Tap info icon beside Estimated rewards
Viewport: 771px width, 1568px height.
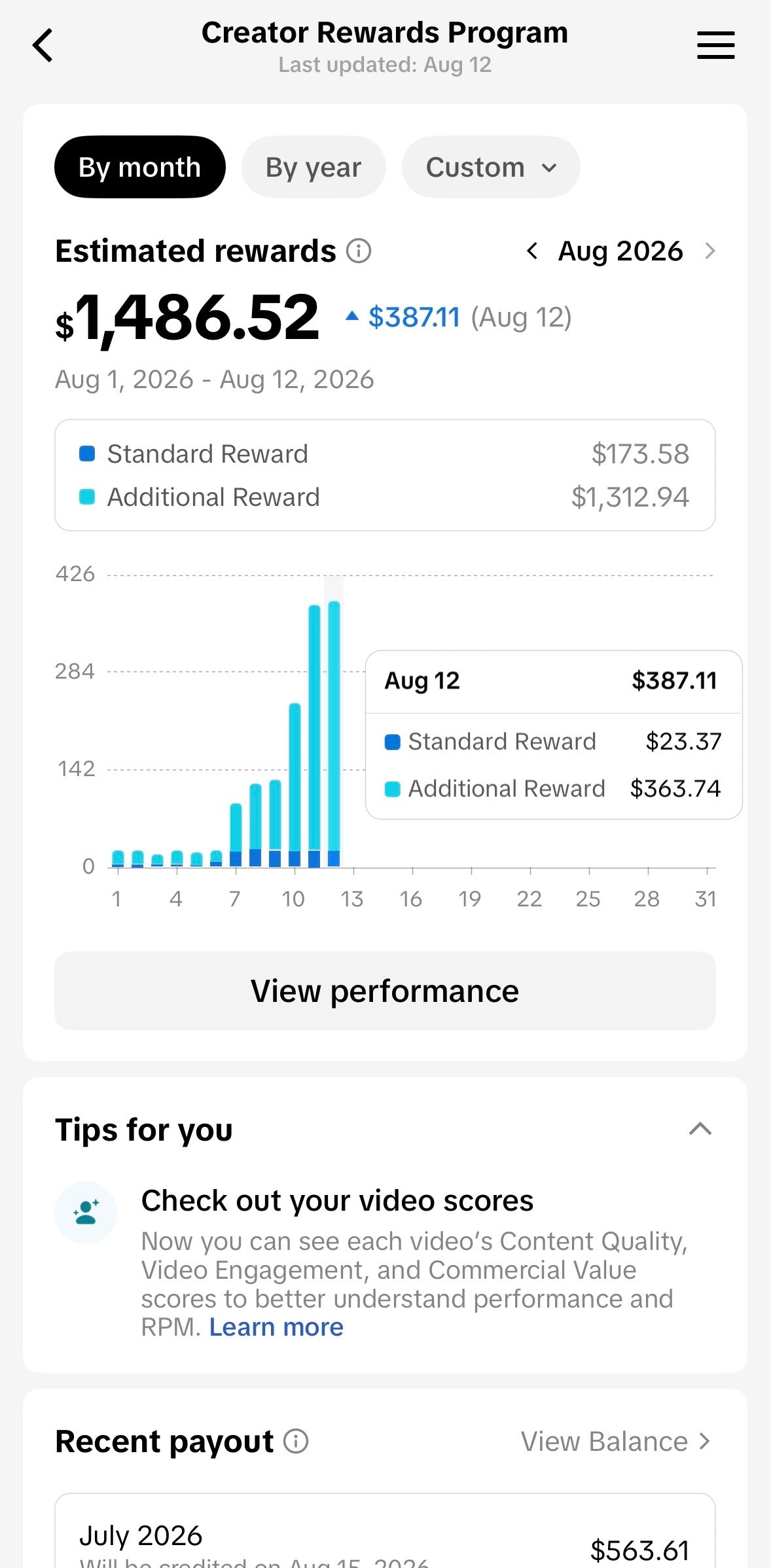point(359,251)
